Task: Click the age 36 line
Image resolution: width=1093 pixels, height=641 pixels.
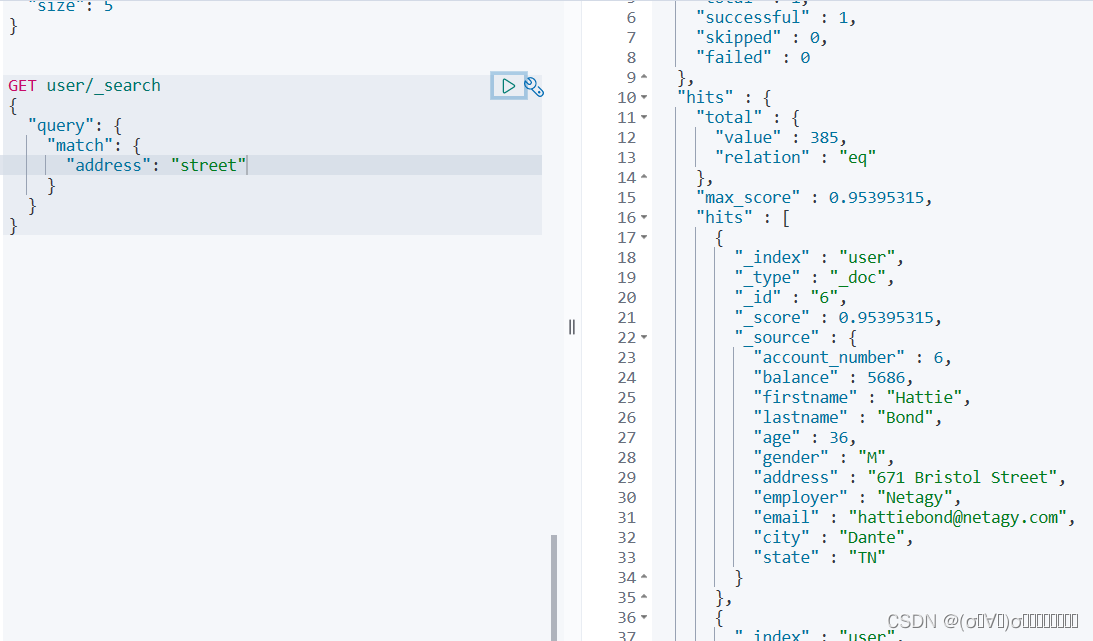Action: coord(804,438)
